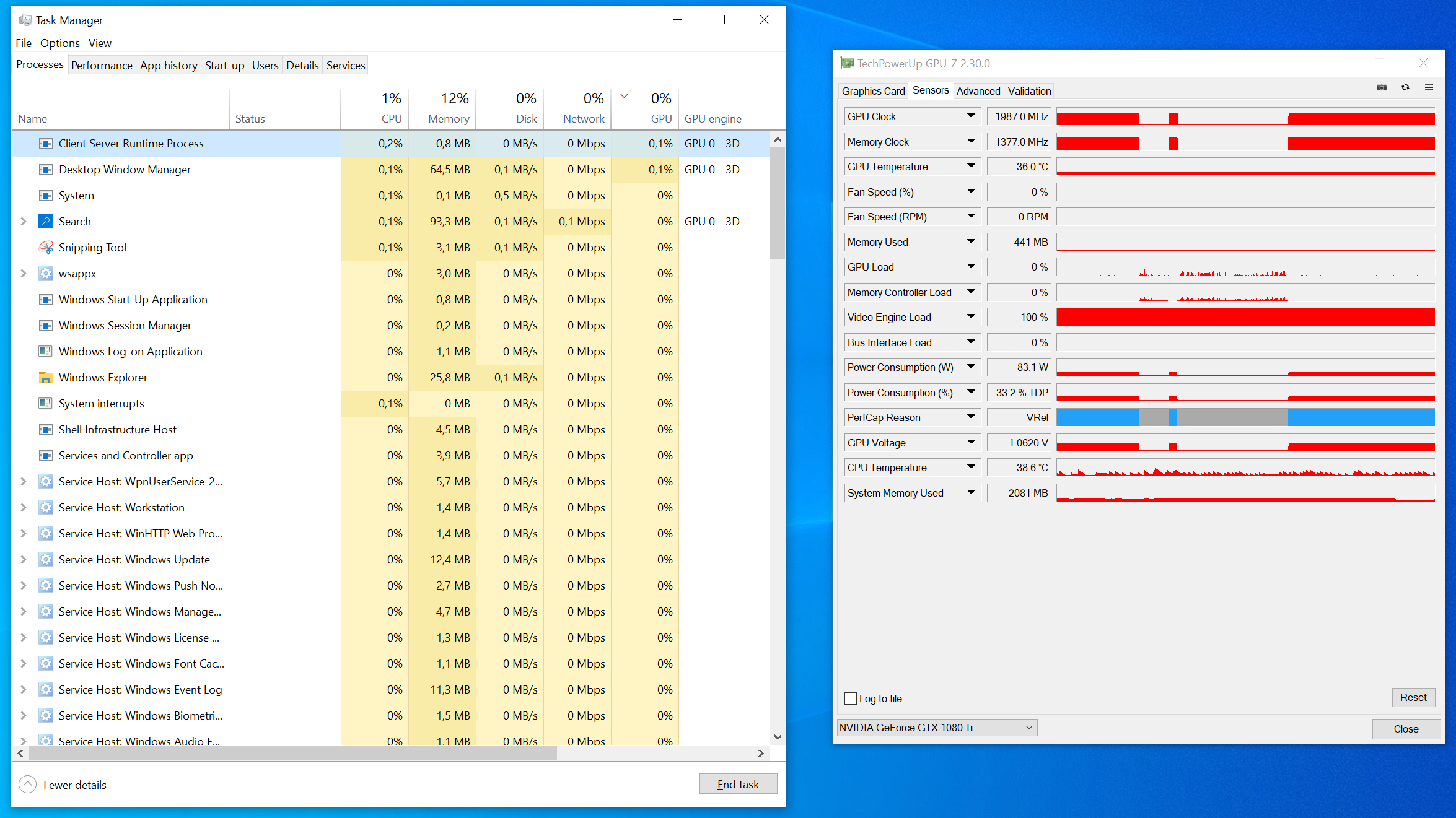Click the Search process magnifier icon

[x=46, y=222]
